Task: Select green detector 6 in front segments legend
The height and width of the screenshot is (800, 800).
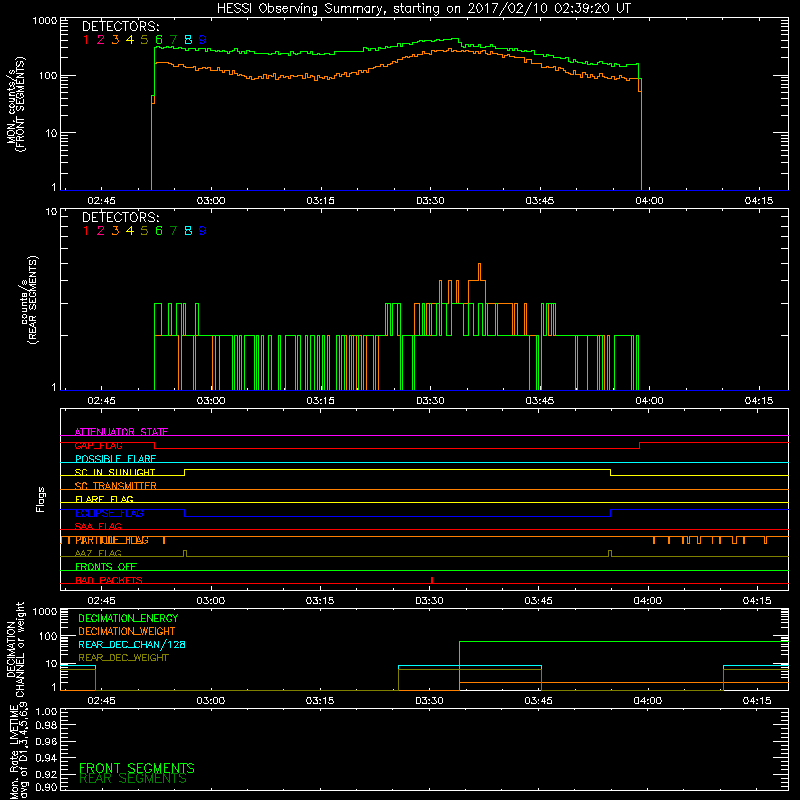Action: [x=159, y=40]
